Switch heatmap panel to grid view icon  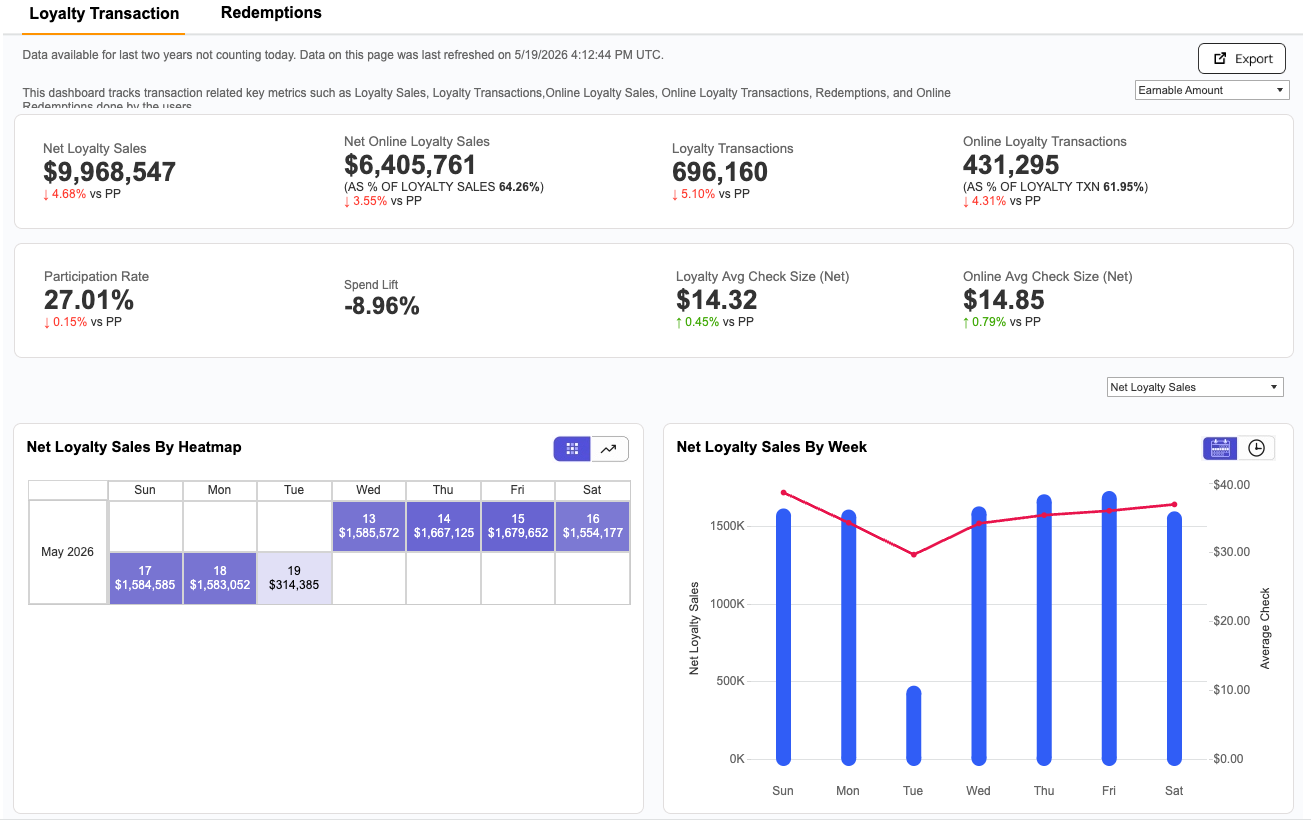tap(572, 449)
